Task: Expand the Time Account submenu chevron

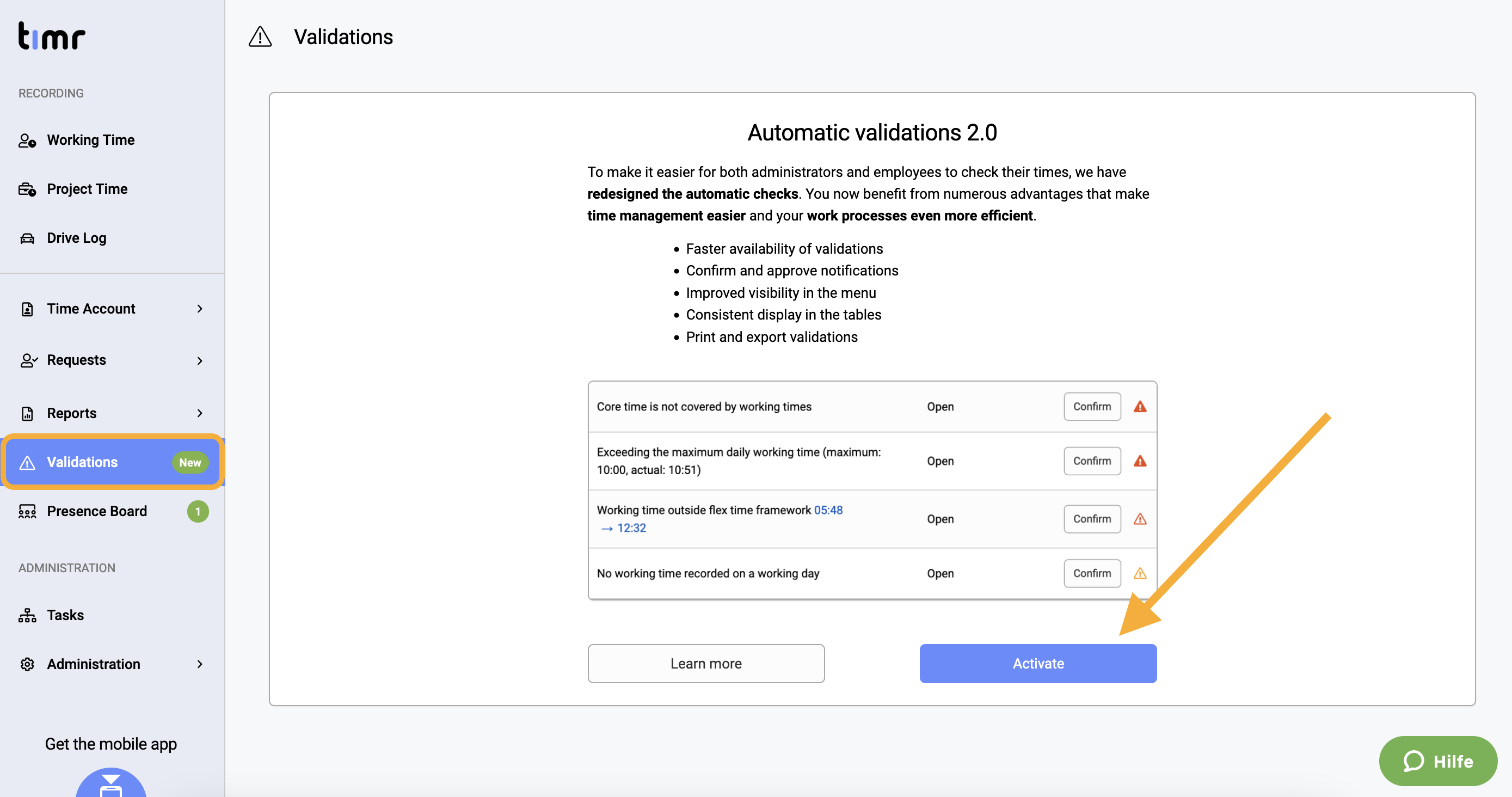Action: point(200,309)
